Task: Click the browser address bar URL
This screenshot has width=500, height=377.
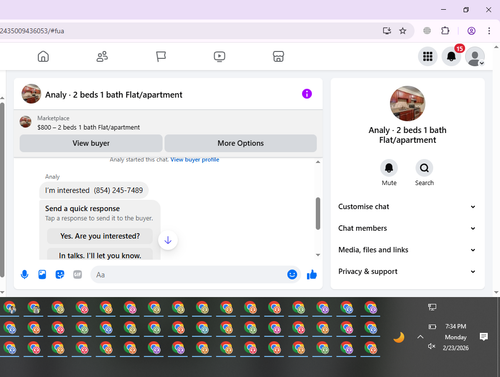Action: click(x=32, y=31)
